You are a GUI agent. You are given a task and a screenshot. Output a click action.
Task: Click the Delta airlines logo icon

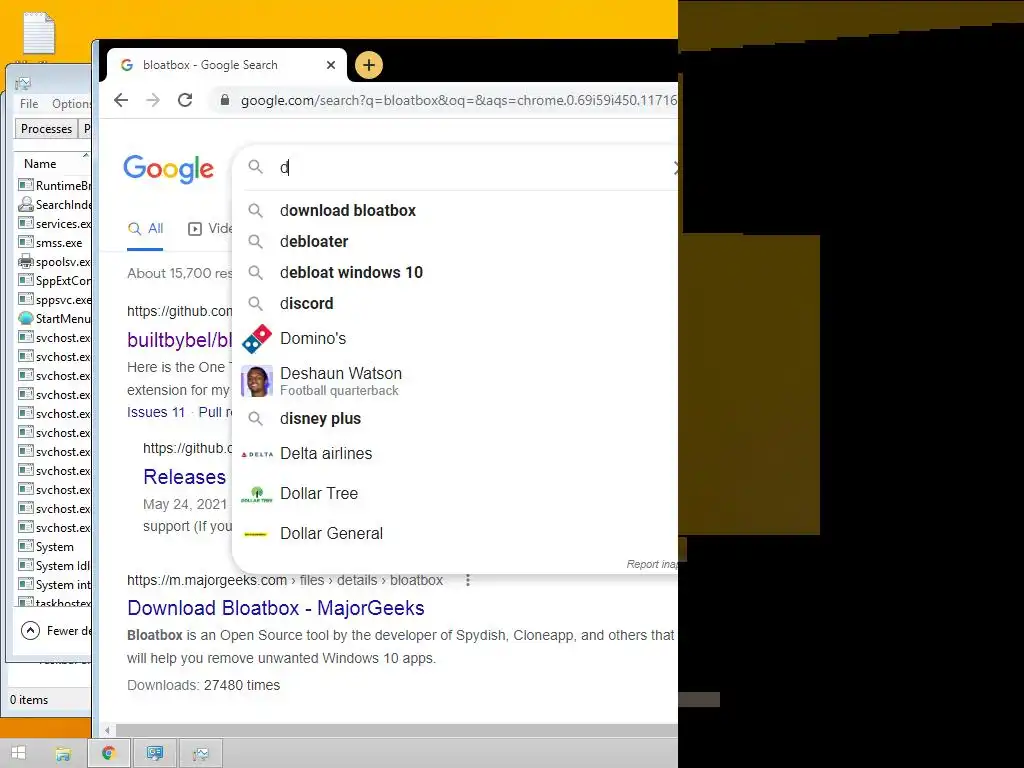click(x=257, y=454)
